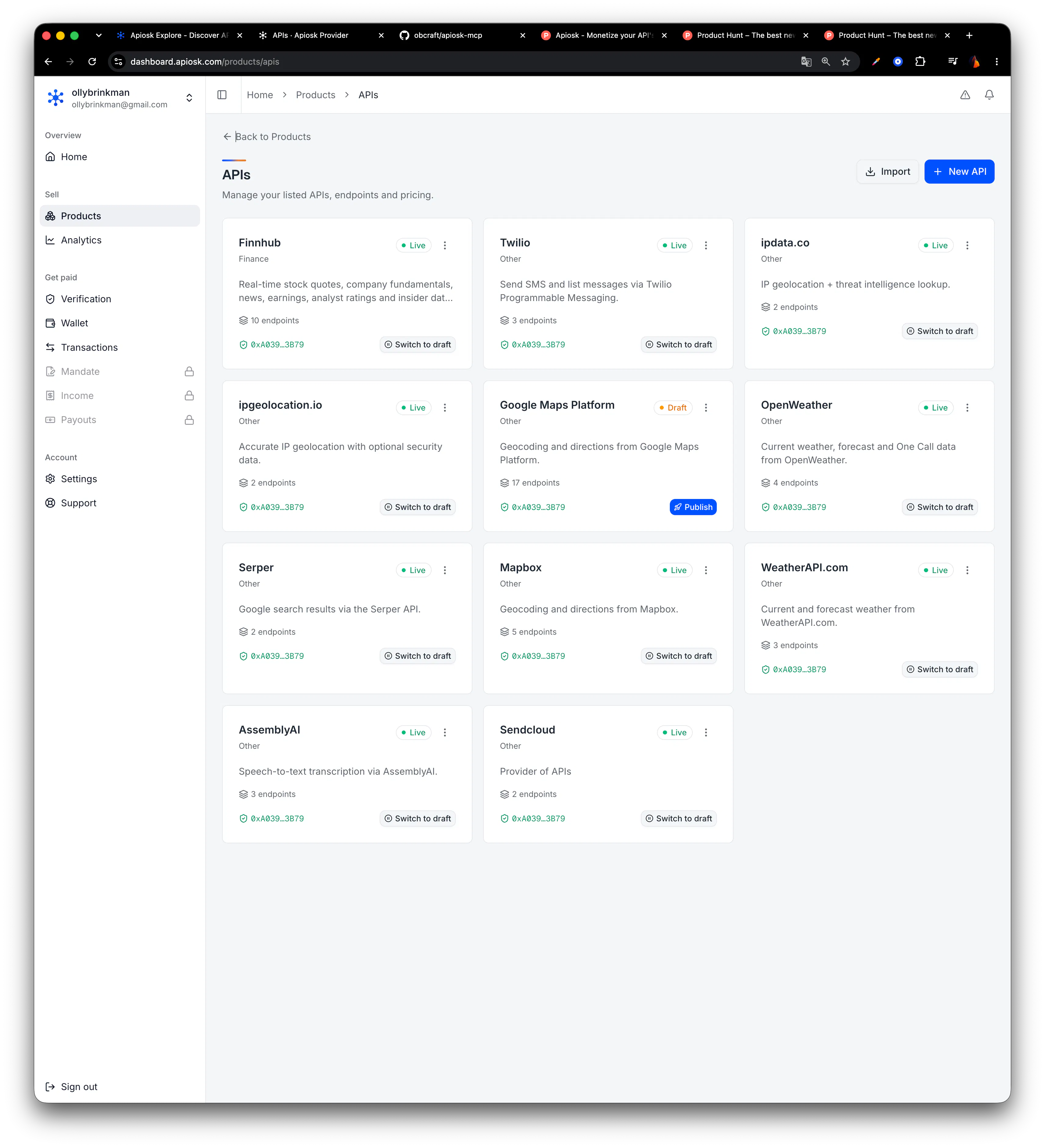Switch AssemblyAI to draft
1045x1148 pixels.
coord(418,818)
